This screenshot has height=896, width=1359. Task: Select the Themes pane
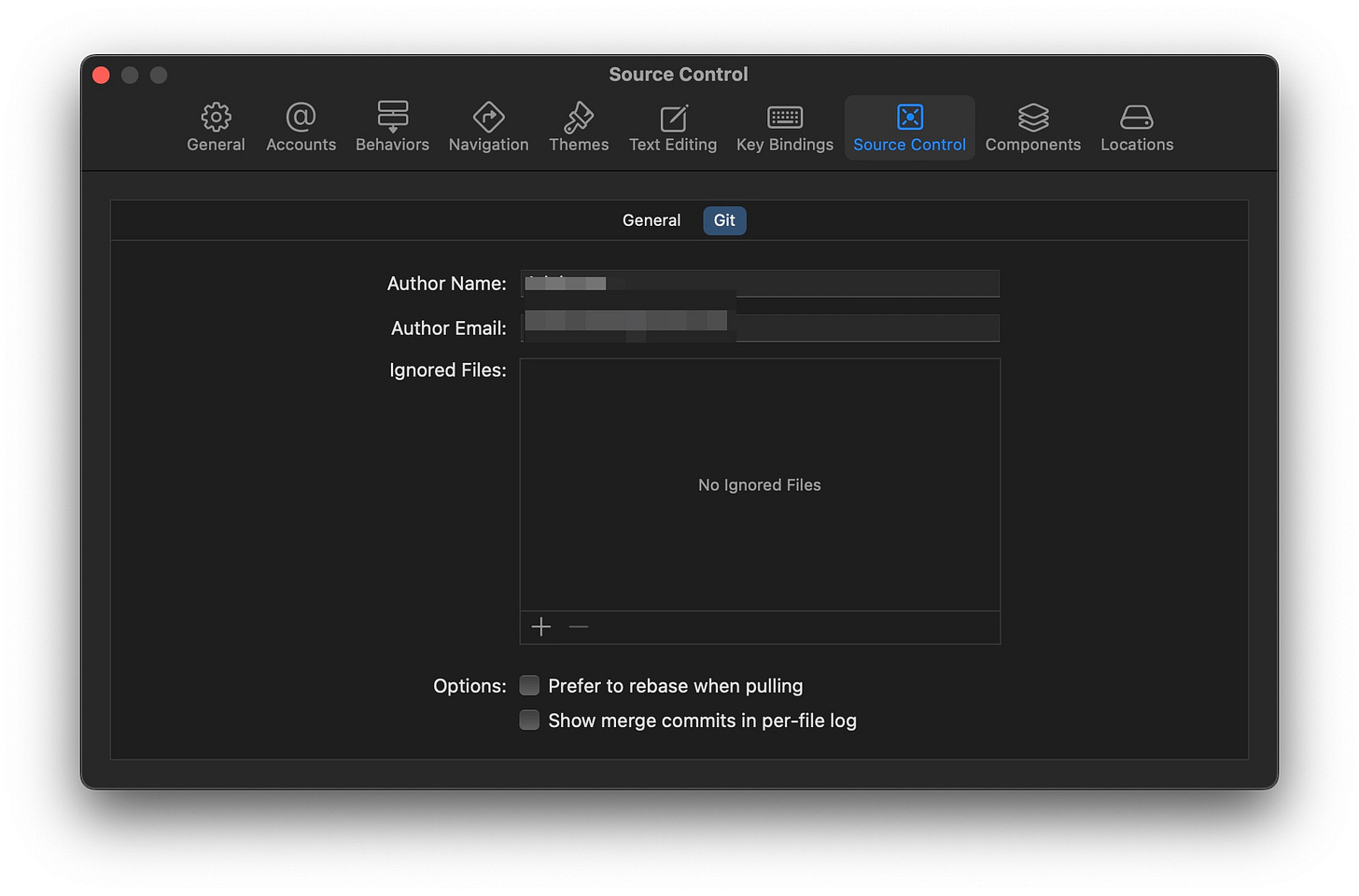(x=579, y=127)
